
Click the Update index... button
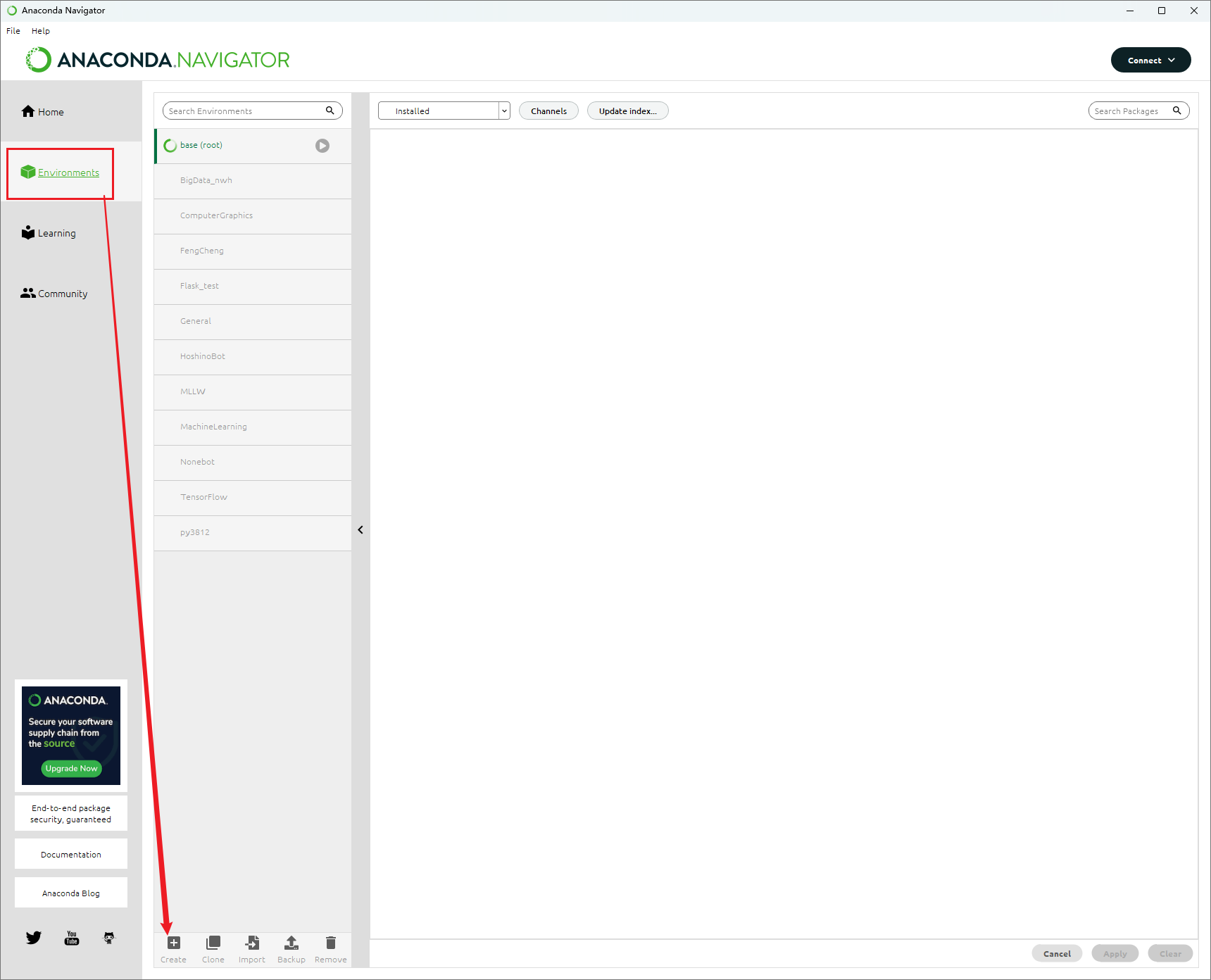click(x=628, y=111)
